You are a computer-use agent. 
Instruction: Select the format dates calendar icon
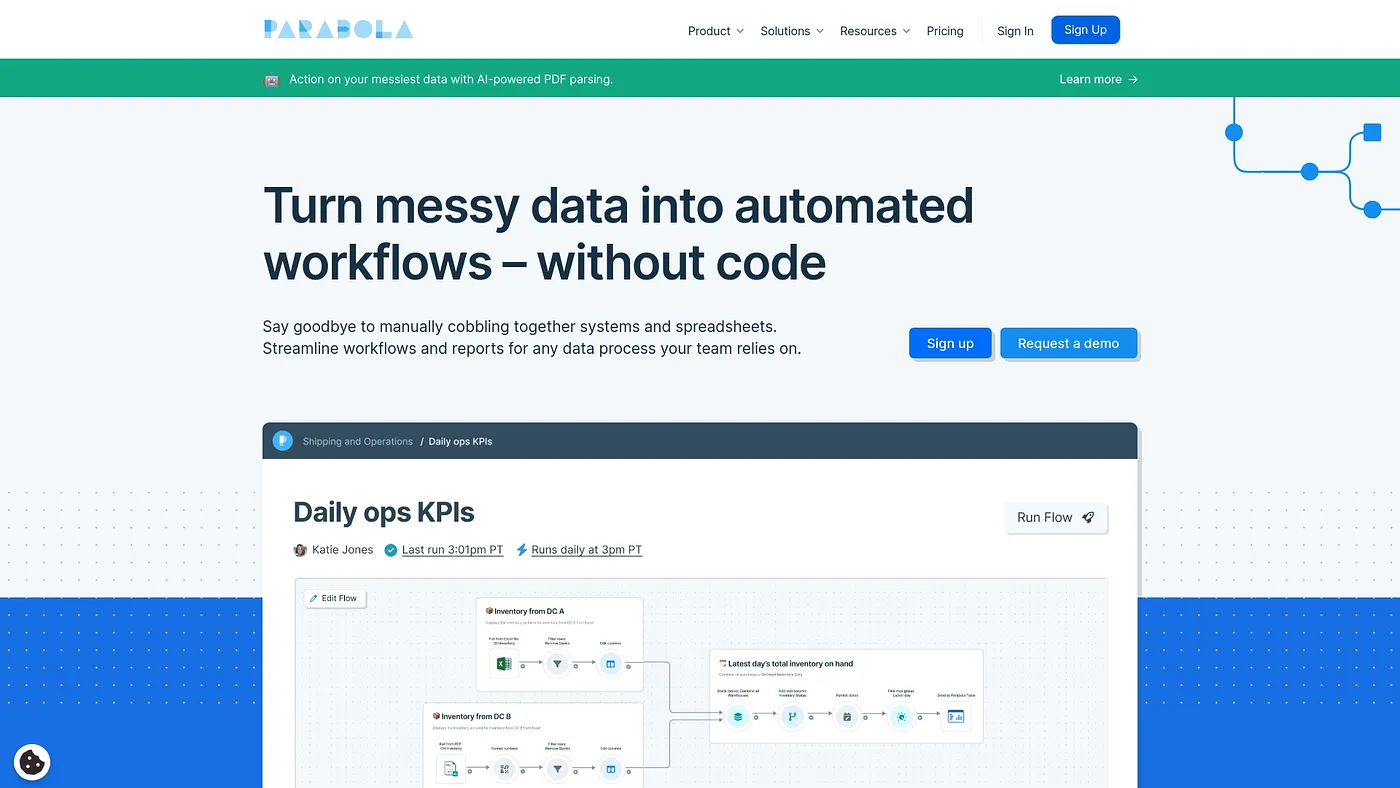847,716
